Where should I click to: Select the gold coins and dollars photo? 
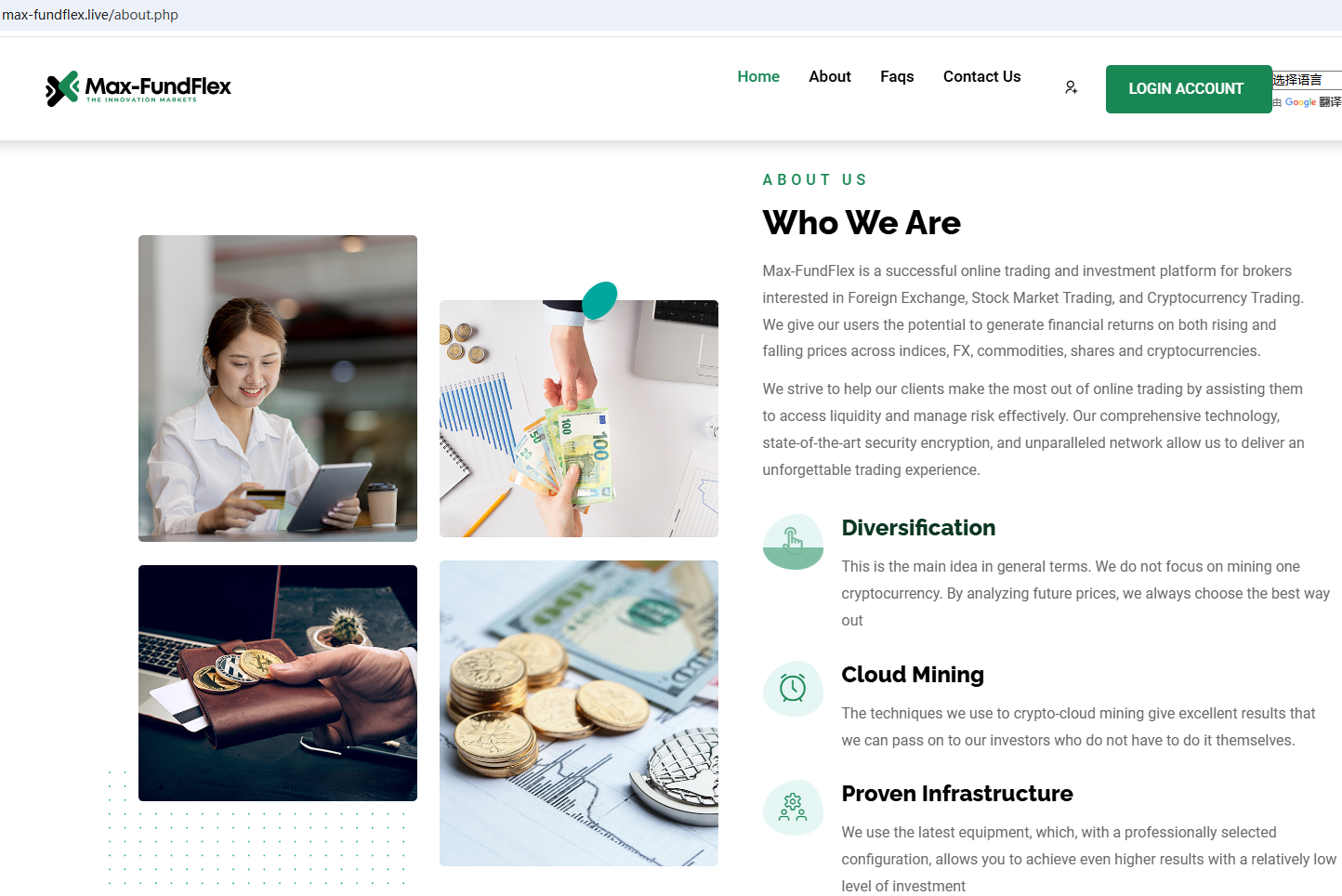[579, 713]
